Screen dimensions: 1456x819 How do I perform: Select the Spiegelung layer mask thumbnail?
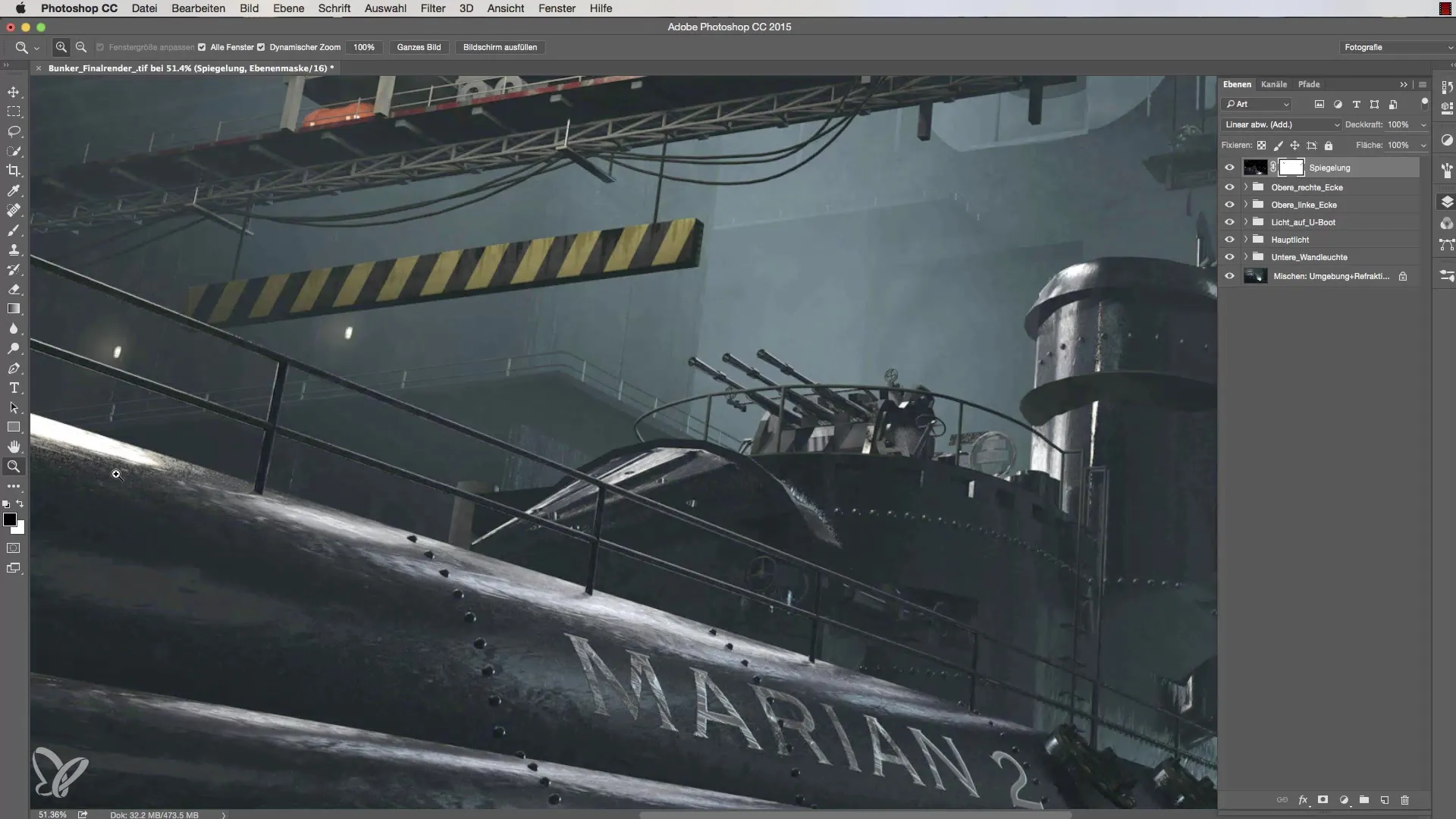[1291, 168]
